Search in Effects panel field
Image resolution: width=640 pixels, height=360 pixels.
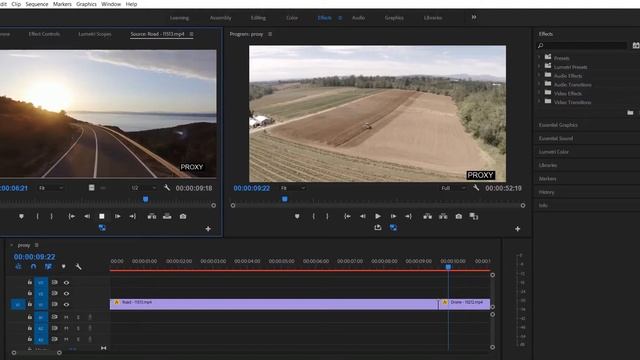[582, 45]
